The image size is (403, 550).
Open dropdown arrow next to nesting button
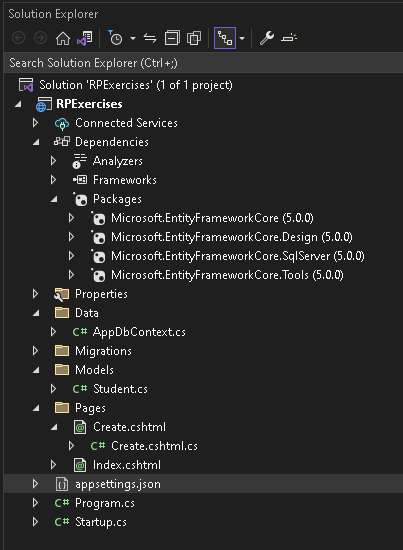(242, 38)
